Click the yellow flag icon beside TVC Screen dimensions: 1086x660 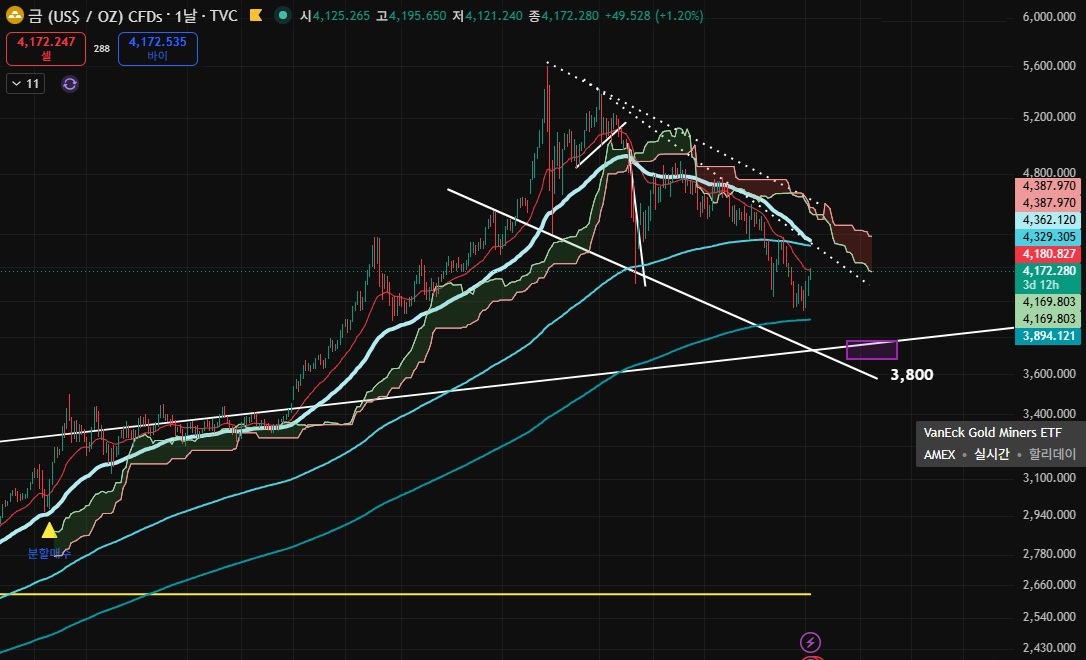(x=256, y=15)
